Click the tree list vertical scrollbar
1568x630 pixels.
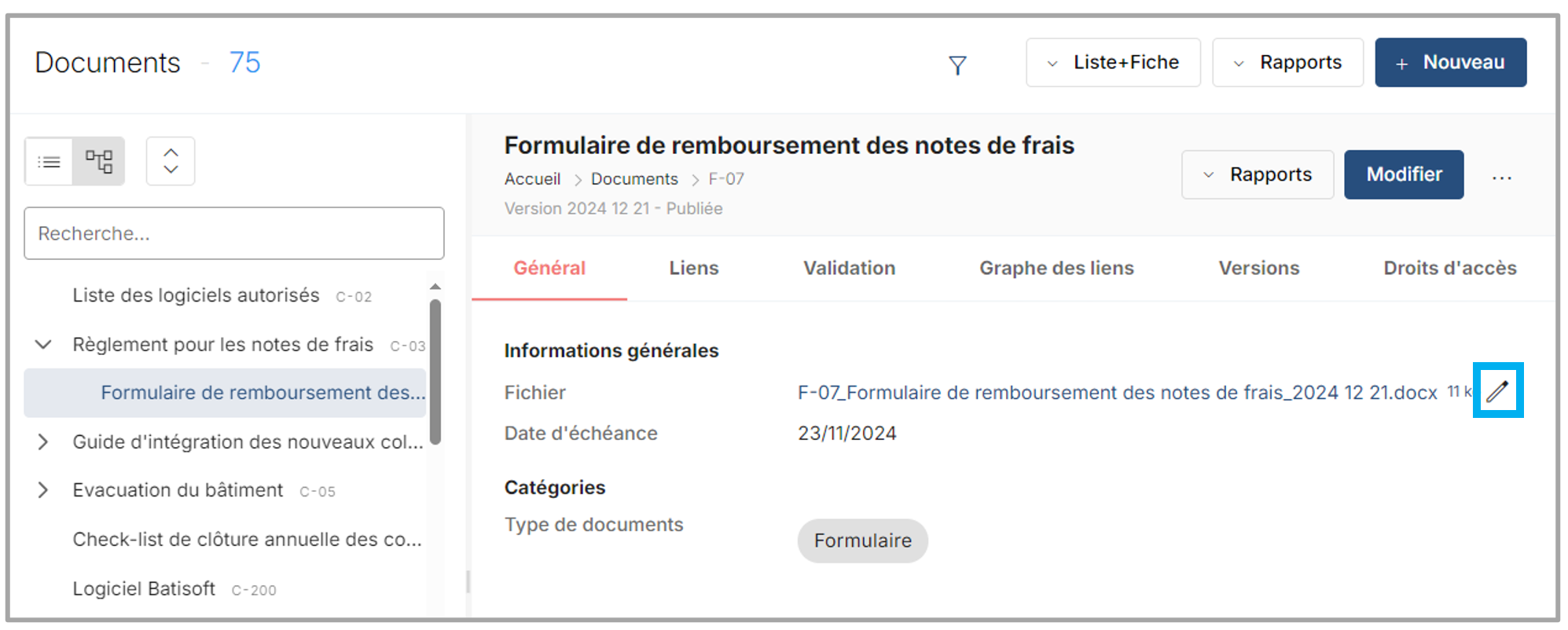[435, 371]
